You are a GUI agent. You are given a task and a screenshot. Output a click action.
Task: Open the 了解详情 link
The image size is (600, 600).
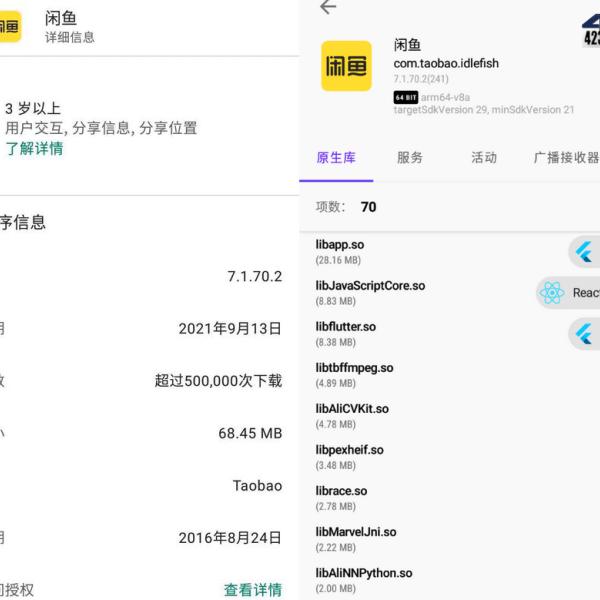(x=34, y=148)
